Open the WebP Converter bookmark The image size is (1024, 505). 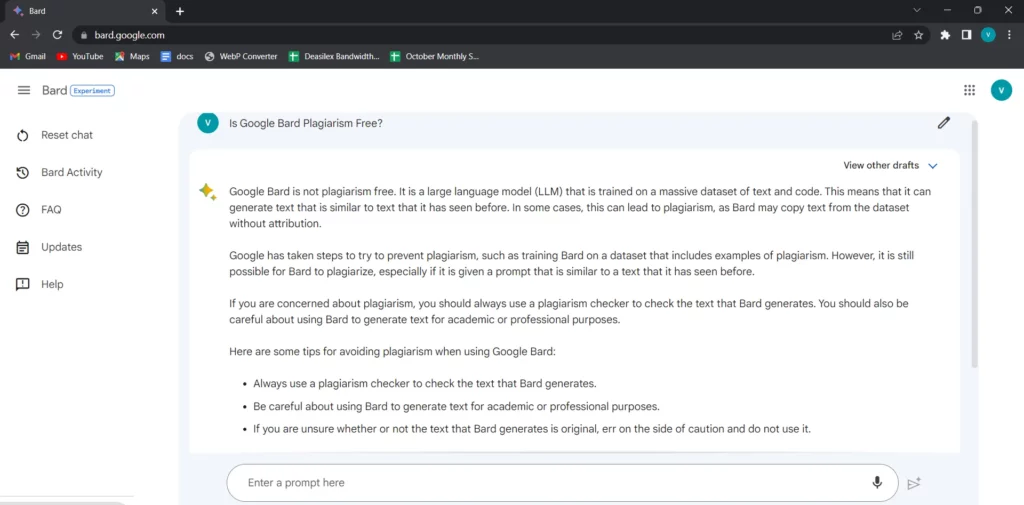(241, 56)
